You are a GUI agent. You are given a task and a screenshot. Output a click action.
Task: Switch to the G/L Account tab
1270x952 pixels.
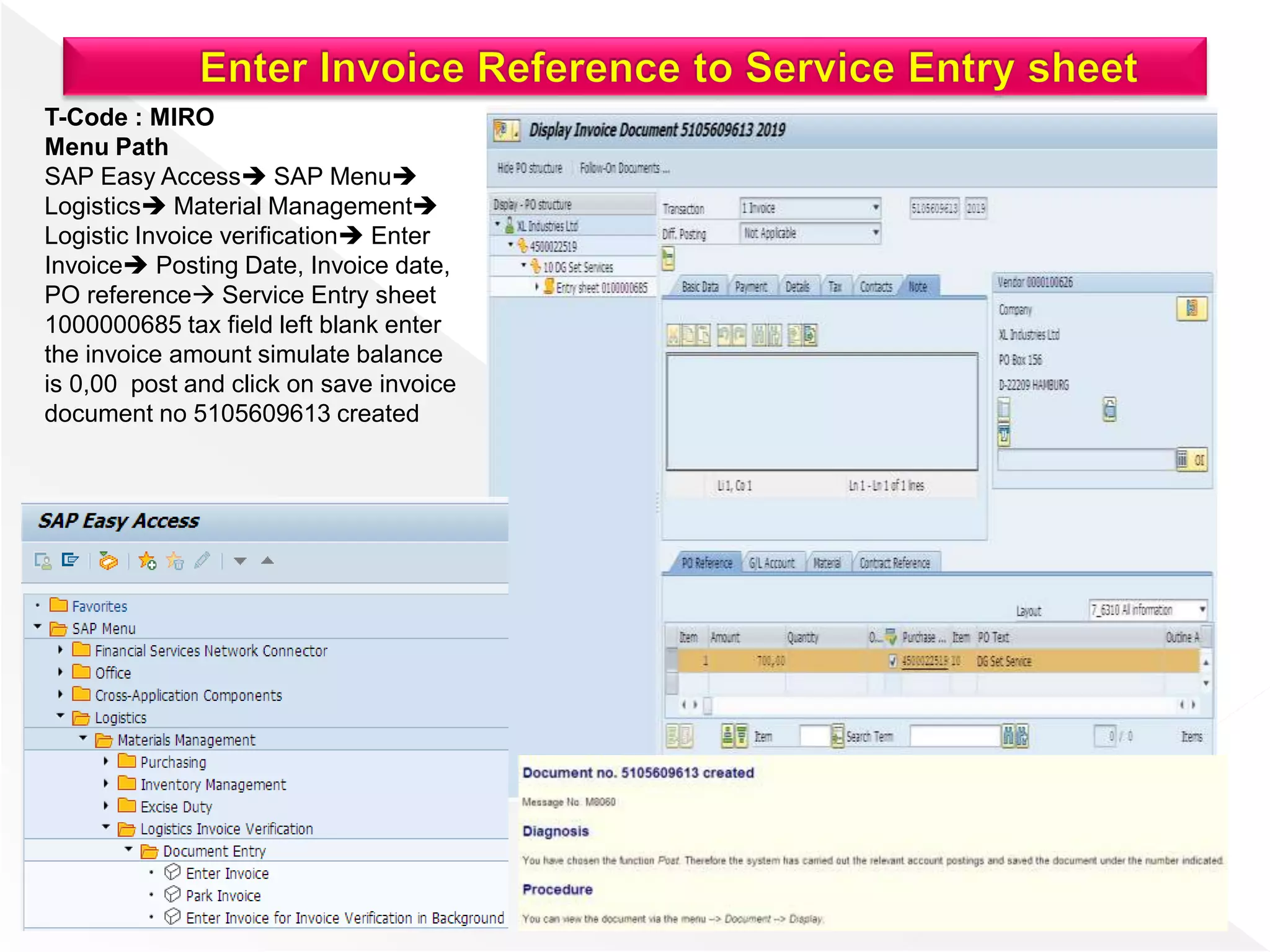click(x=772, y=563)
